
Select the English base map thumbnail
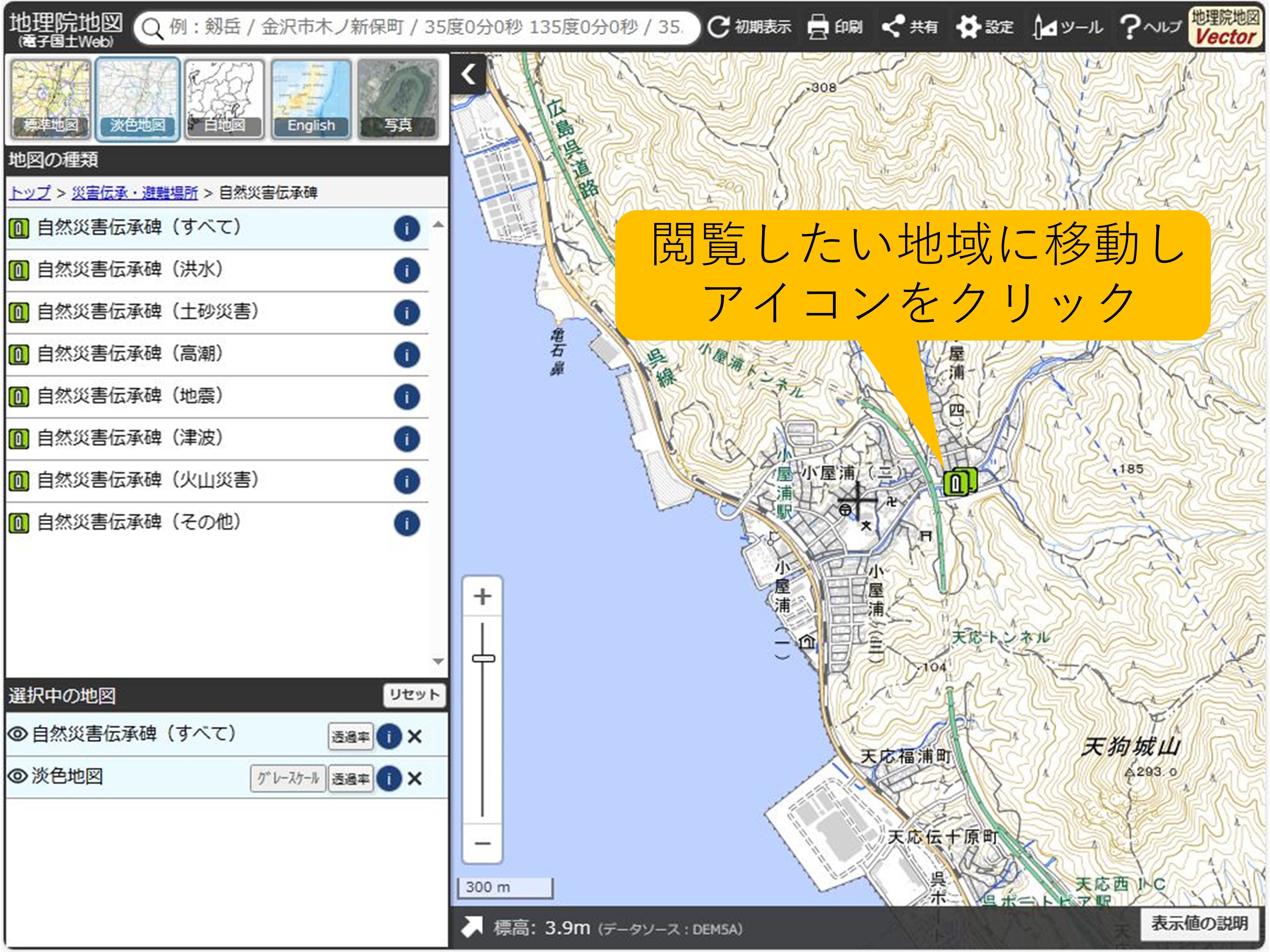coord(311,99)
